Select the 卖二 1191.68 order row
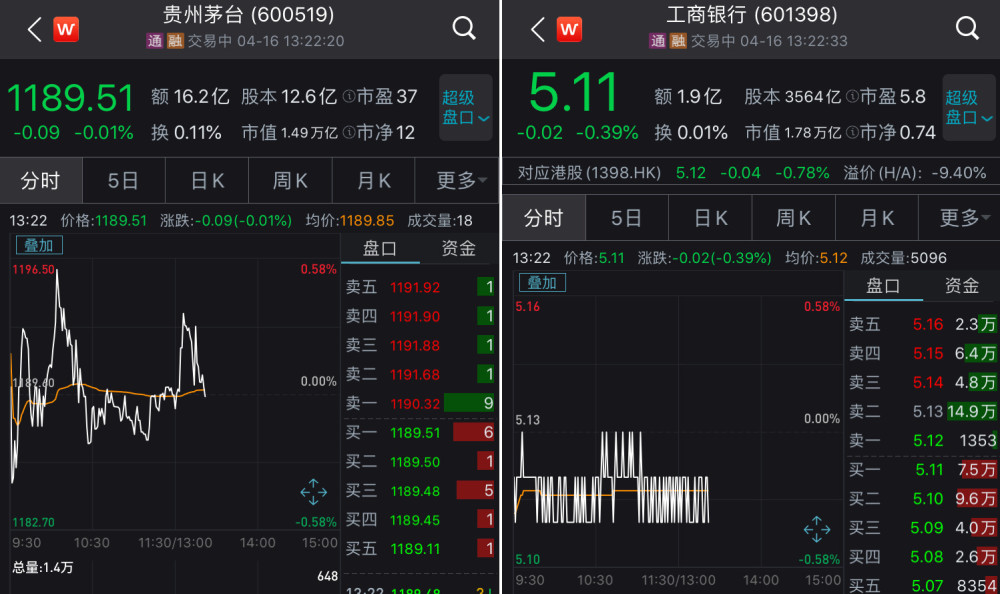 [420, 374]
